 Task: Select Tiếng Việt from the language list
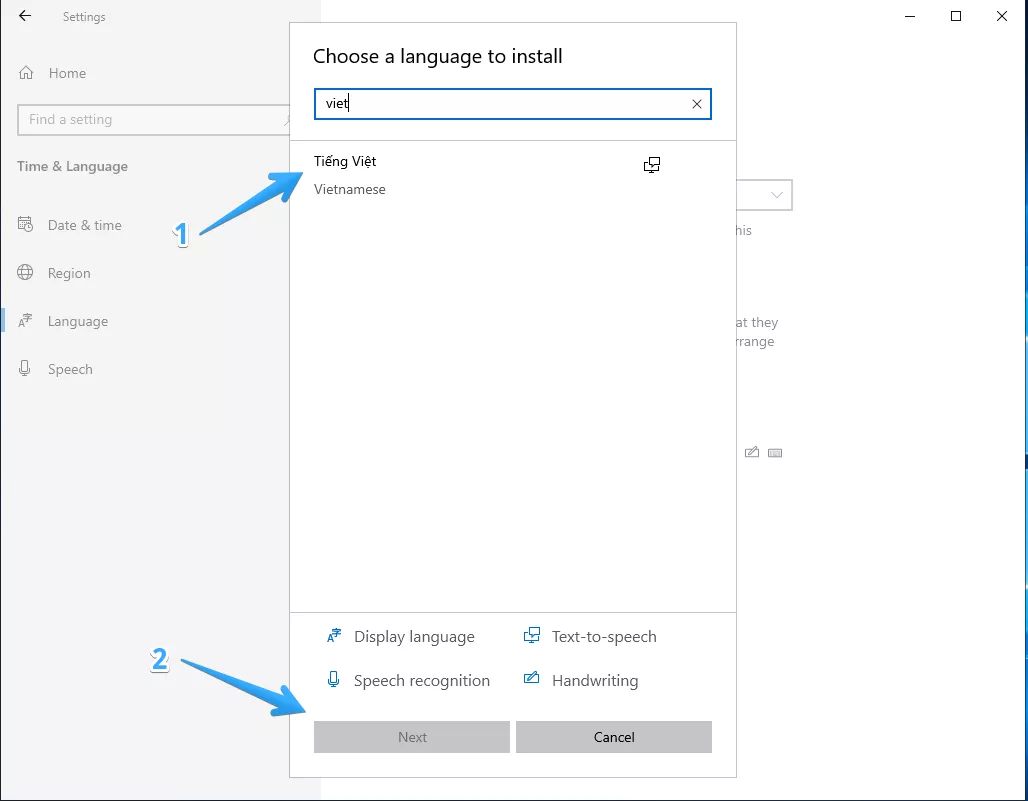(345, 162)
